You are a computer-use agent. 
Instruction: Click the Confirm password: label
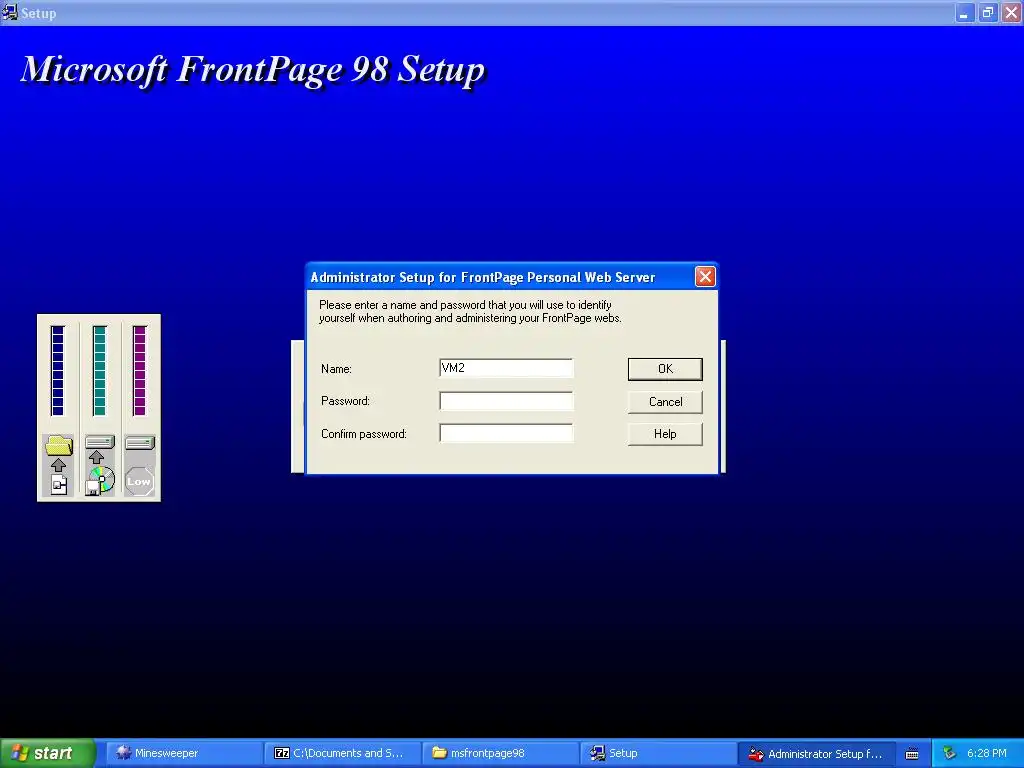364,434
